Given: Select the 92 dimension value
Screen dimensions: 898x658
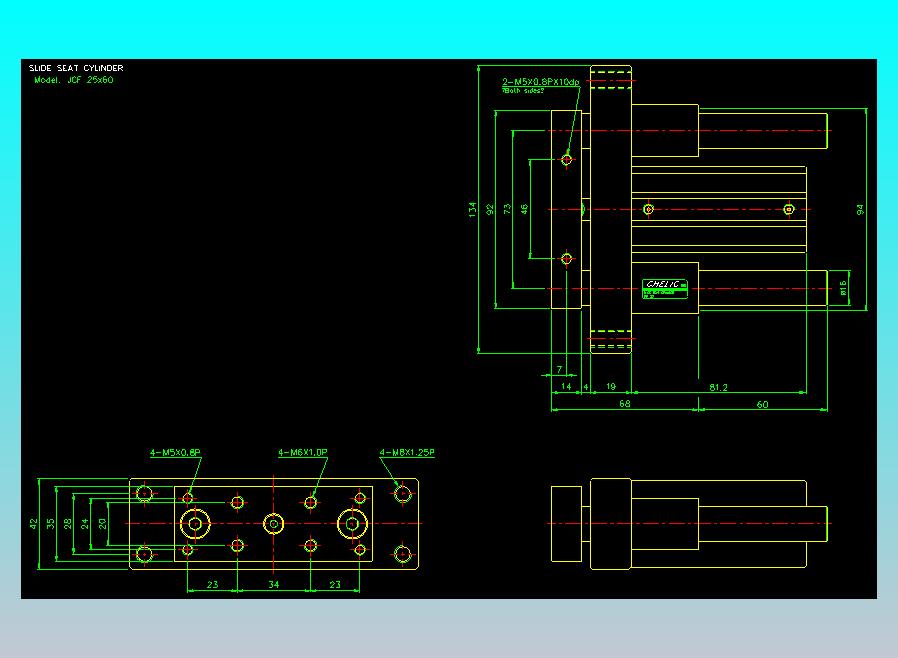Looking at the screenshot, I should pos(490,209).
